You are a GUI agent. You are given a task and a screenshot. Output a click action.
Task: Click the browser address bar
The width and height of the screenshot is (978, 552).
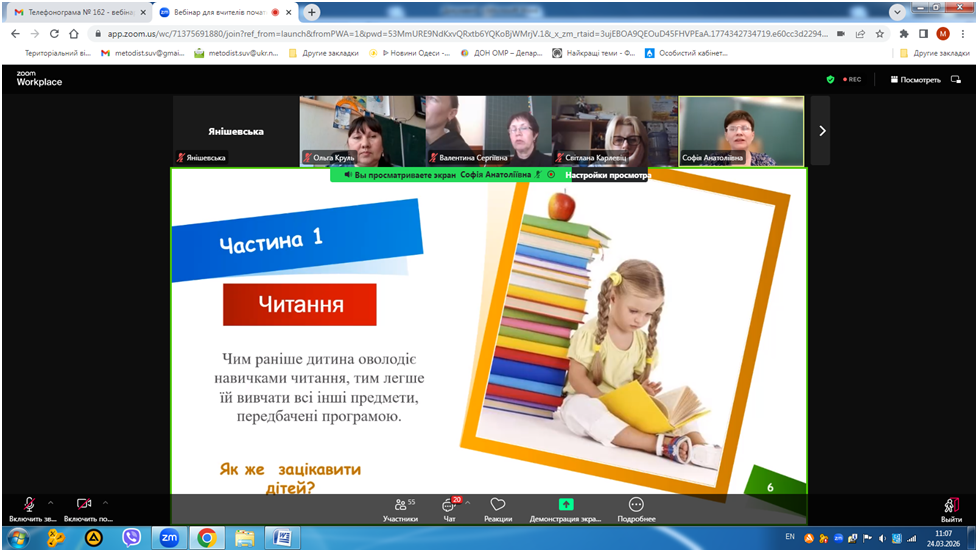pyautogui.click(x=450, y=33)
